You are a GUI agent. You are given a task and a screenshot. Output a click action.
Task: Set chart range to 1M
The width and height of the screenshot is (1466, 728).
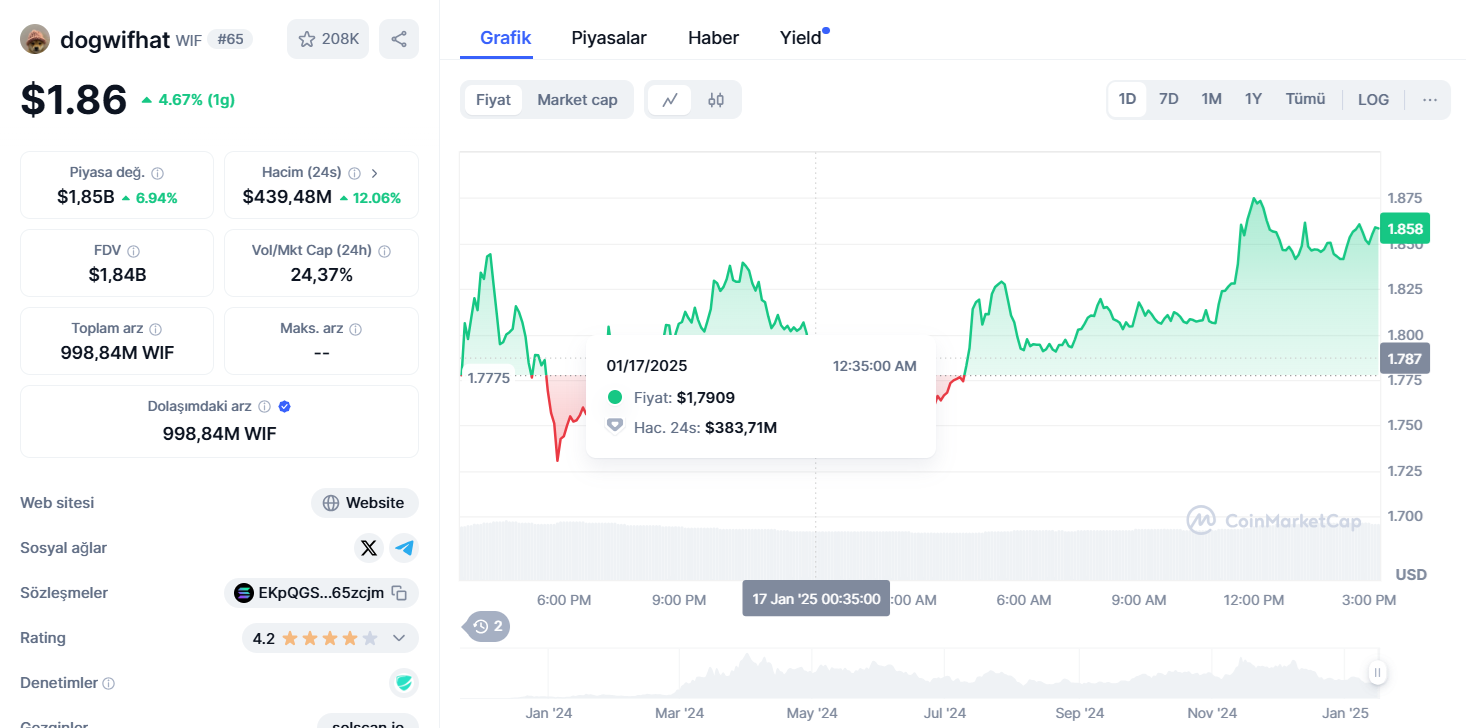(x=1212, y=99)
